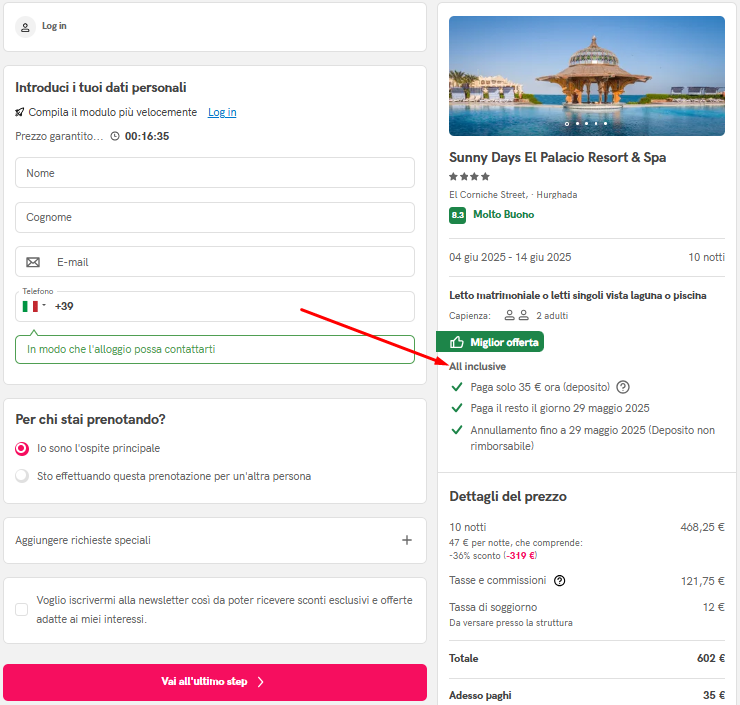The image size is (740, 705).
Task: Tick the newsletter subscription checkbox
Action: tap(22, 609)
